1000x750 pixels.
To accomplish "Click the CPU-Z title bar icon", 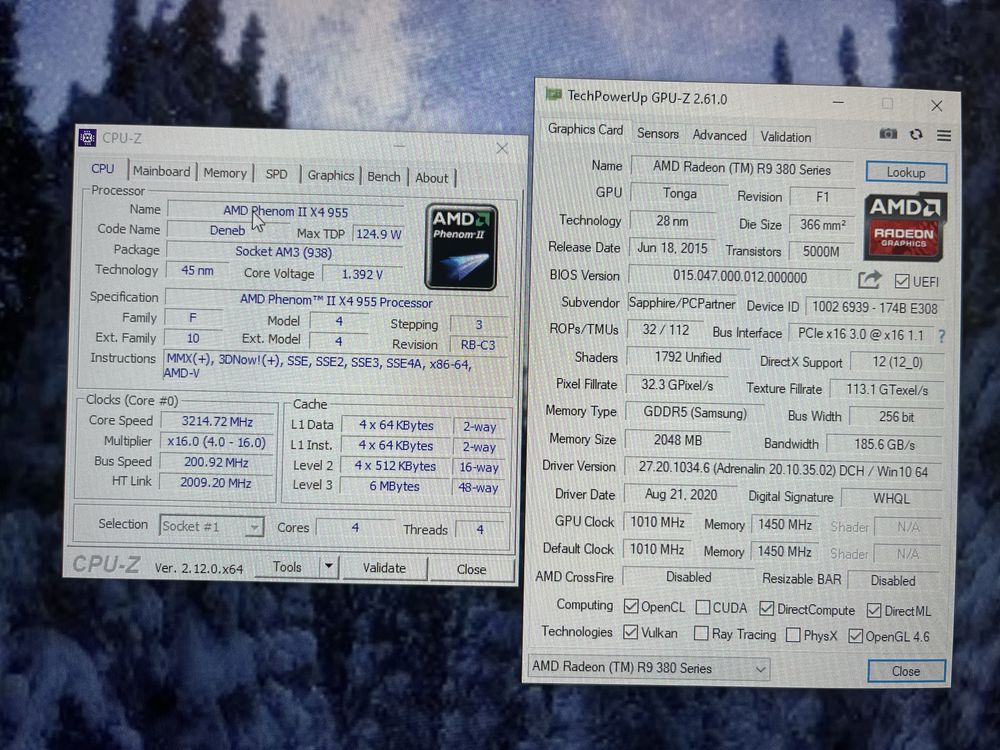I will (87, 137).
